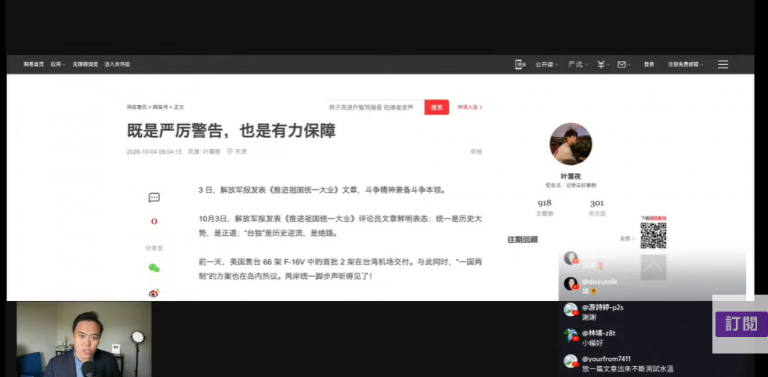
Task: Open the author avatar of 叶葉夜
Action: (x=571, y=144)
